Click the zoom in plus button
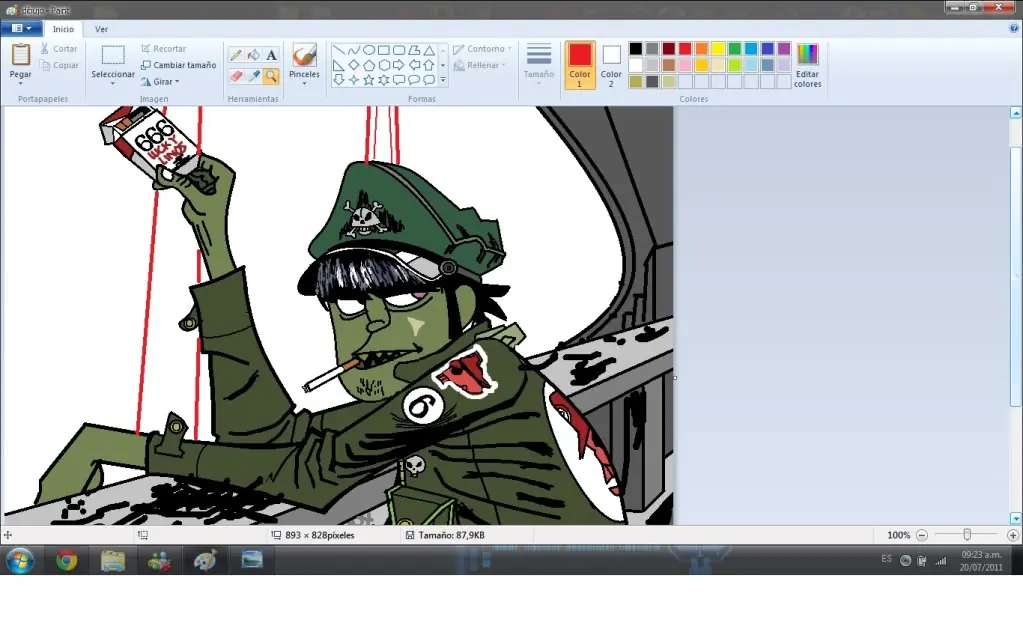The height and width of the screenshot is (620, 1023). (1013, 535)
